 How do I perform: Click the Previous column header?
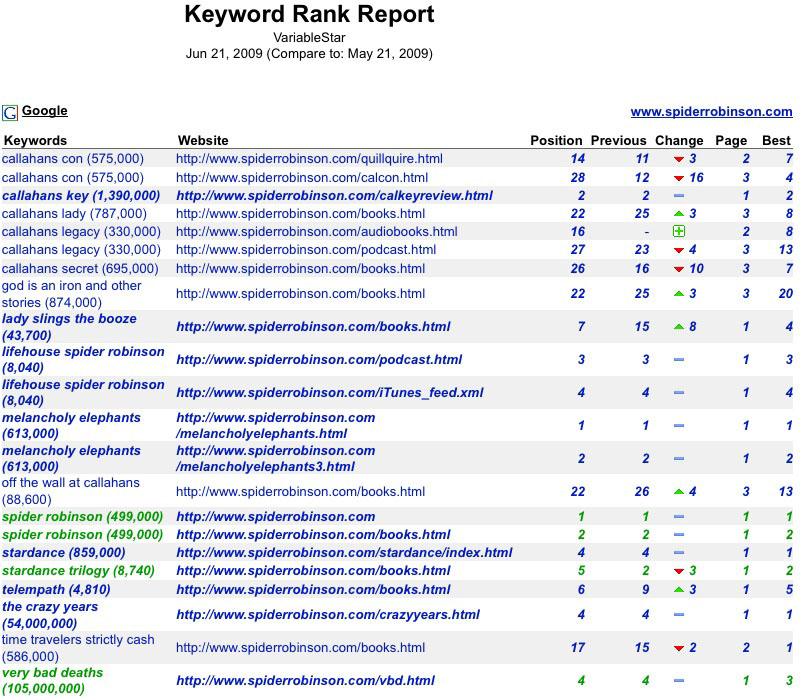(x=618, y=140)
